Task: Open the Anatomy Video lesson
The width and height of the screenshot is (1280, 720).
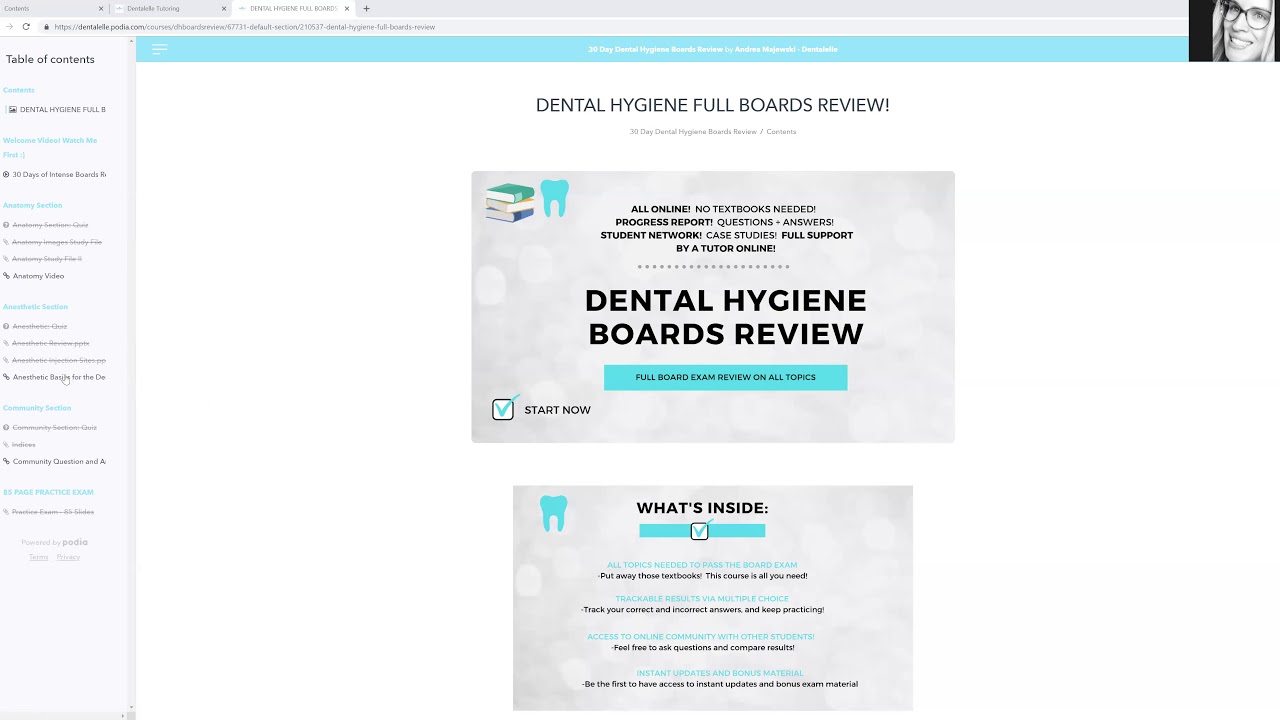Action: (x=38, y=276)
